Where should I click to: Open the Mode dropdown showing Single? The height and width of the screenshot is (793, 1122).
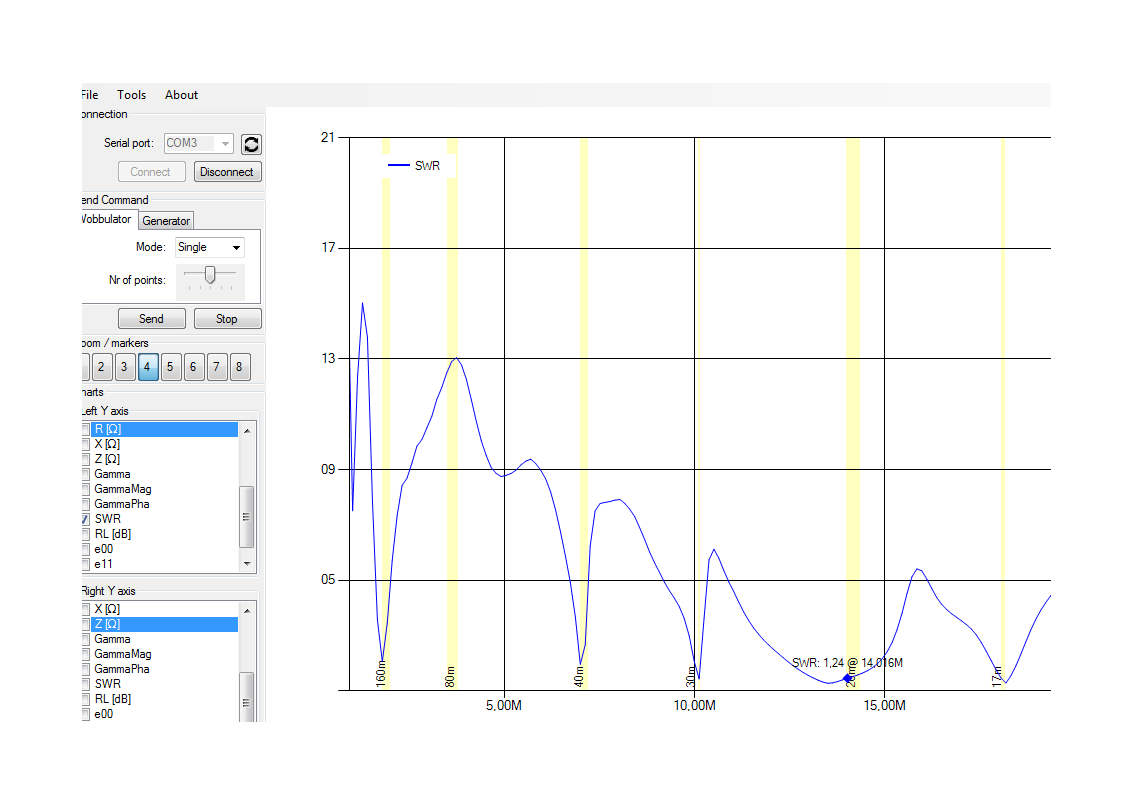pos(209,247)
